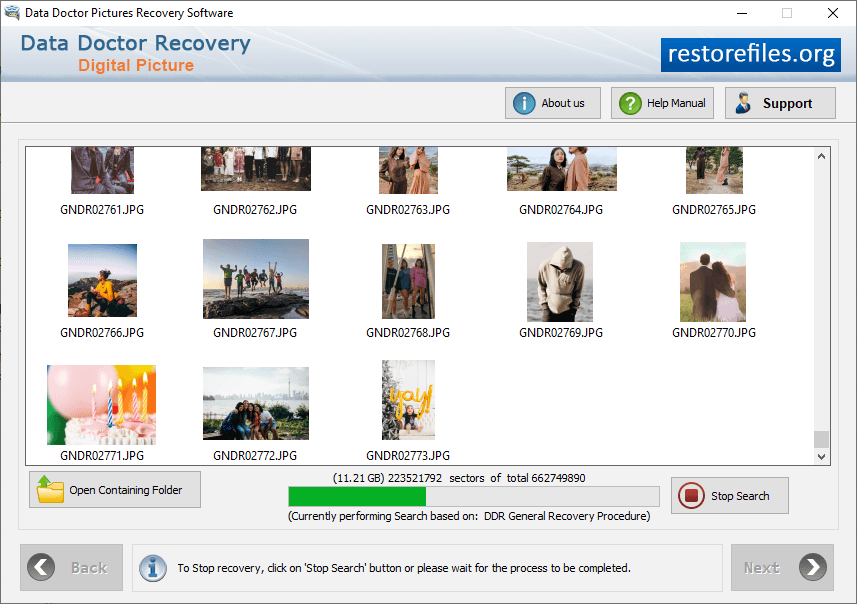The width and height of the screenshot is (857, 604).
Task: Click the vertical scrollbar thumb
Action: [x=821, y=439]
